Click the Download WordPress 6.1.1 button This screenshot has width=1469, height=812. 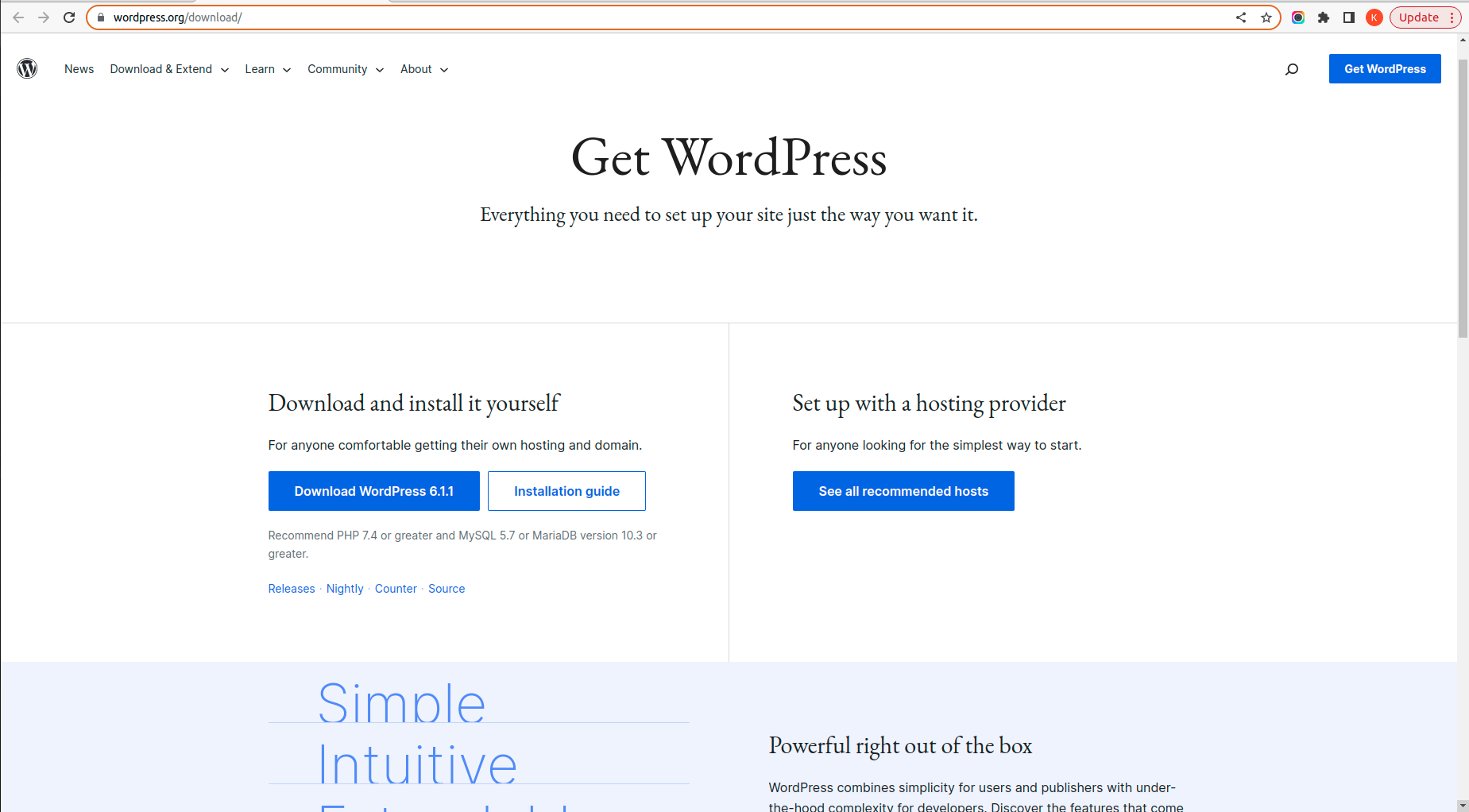pos(373,491)
